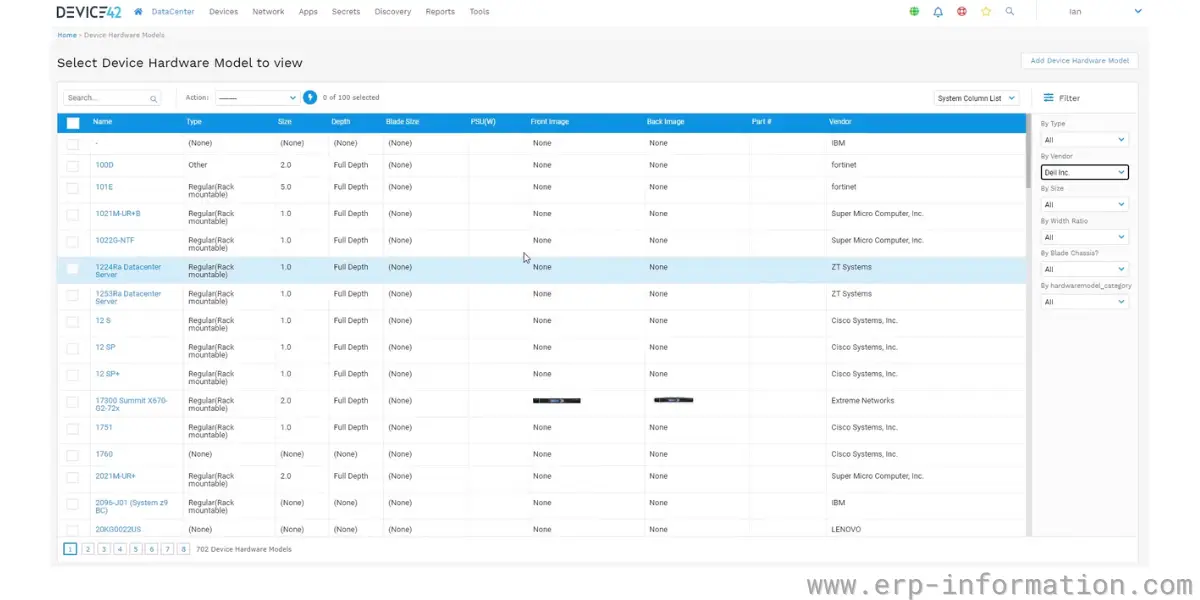Run the selected action with the blue button
This screenshot has width=1200, height=600.
pyautogui.click(x=310, y=98)
